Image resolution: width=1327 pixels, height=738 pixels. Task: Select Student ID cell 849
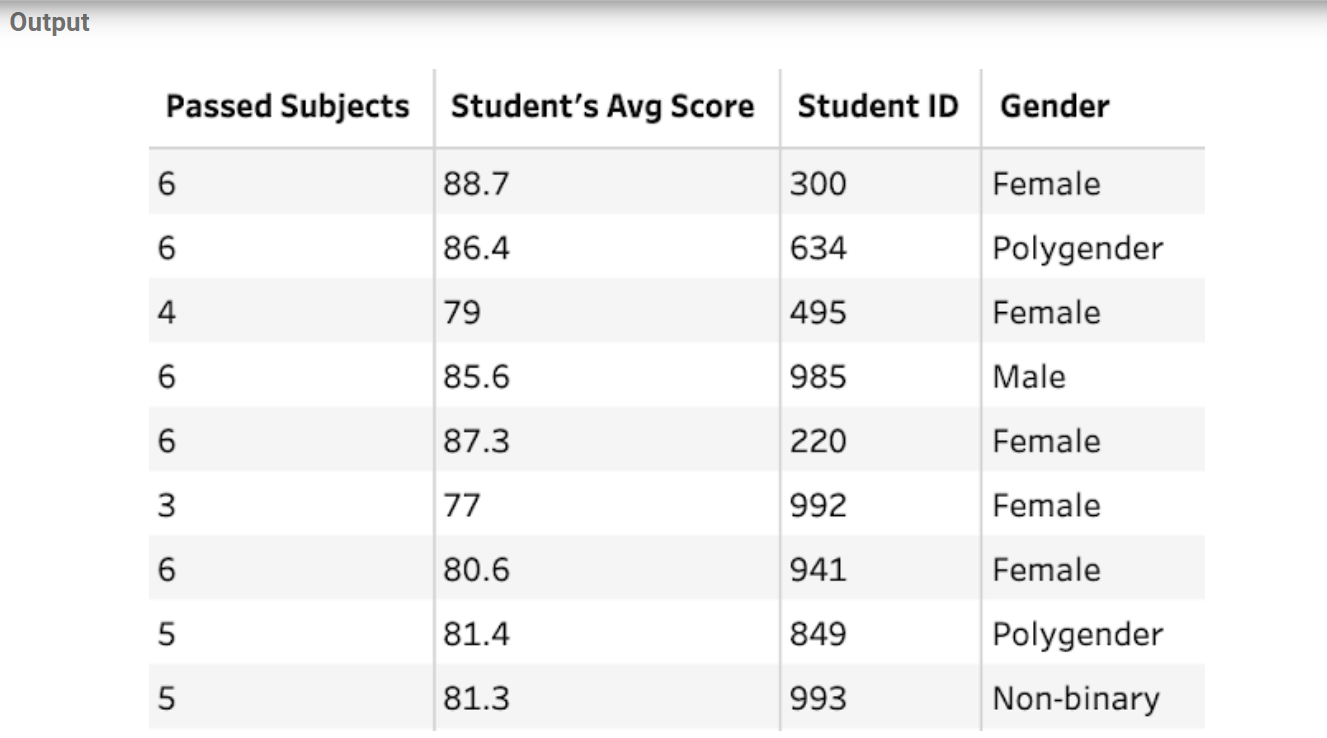pos(817,634)
